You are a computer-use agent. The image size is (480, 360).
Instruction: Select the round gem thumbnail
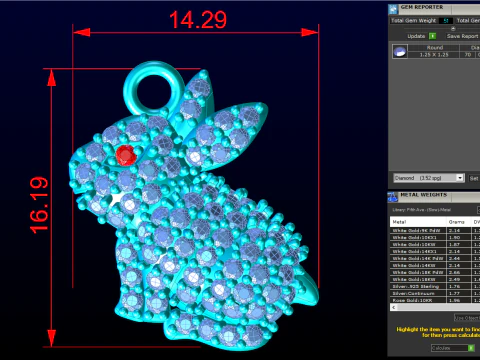click(400, 51)
